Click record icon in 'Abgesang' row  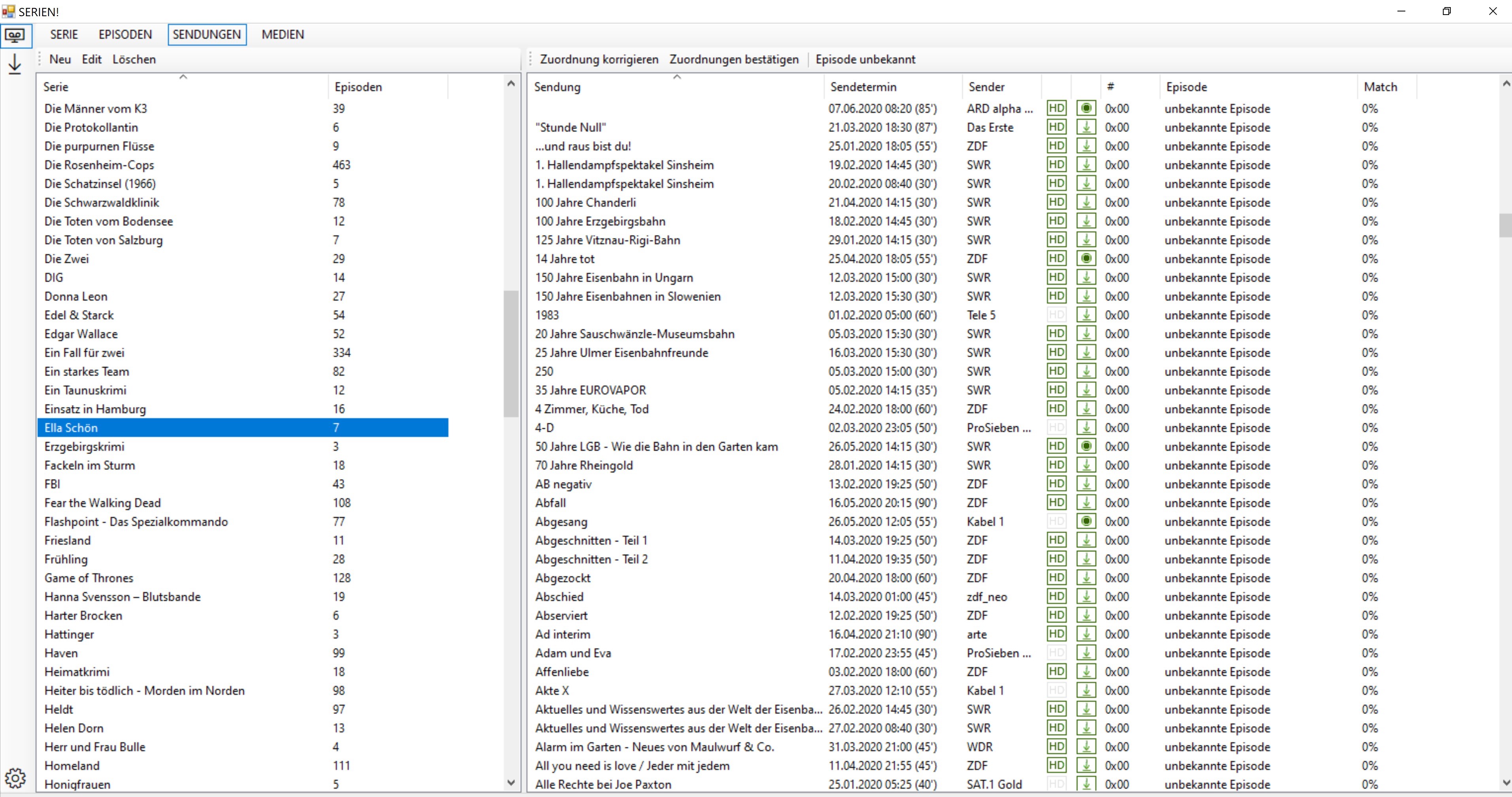coord(1086,521)
